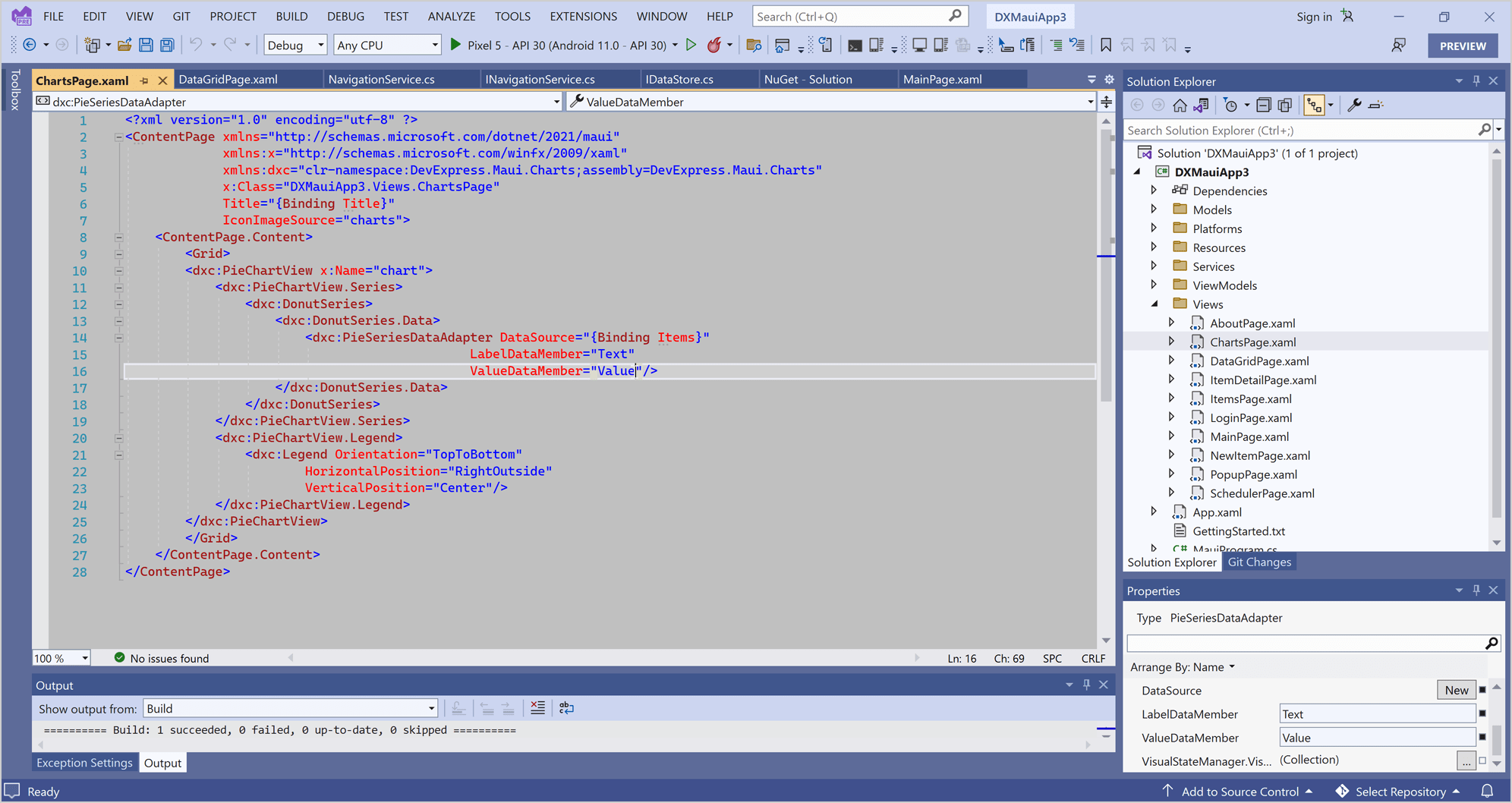
Task: Pin the Output window
Action: tap(1087, 684)
